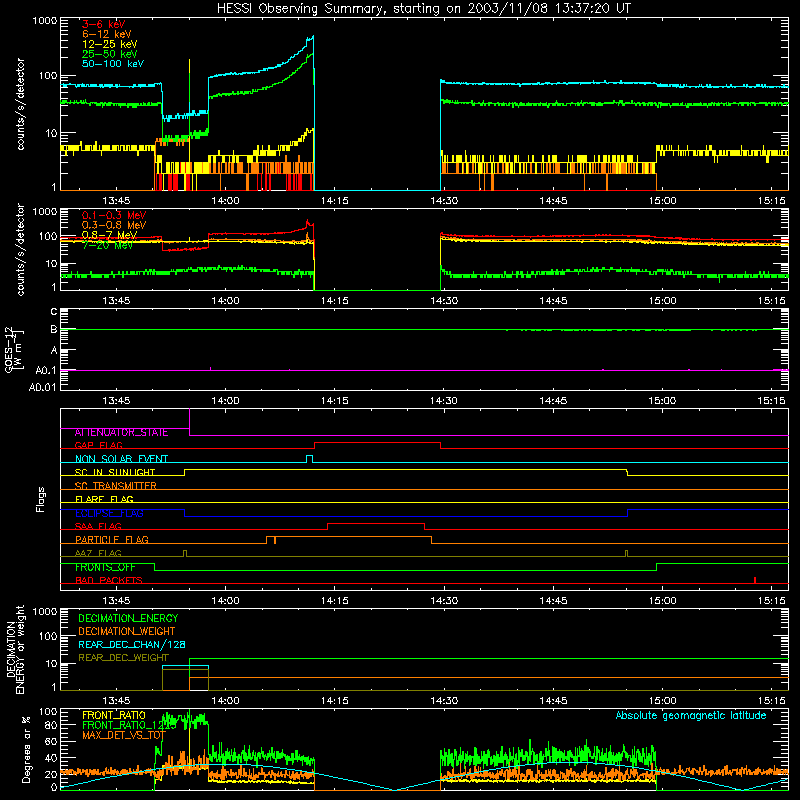Click the DECIMATION_ENERGY legend label

tap(128, 618)
